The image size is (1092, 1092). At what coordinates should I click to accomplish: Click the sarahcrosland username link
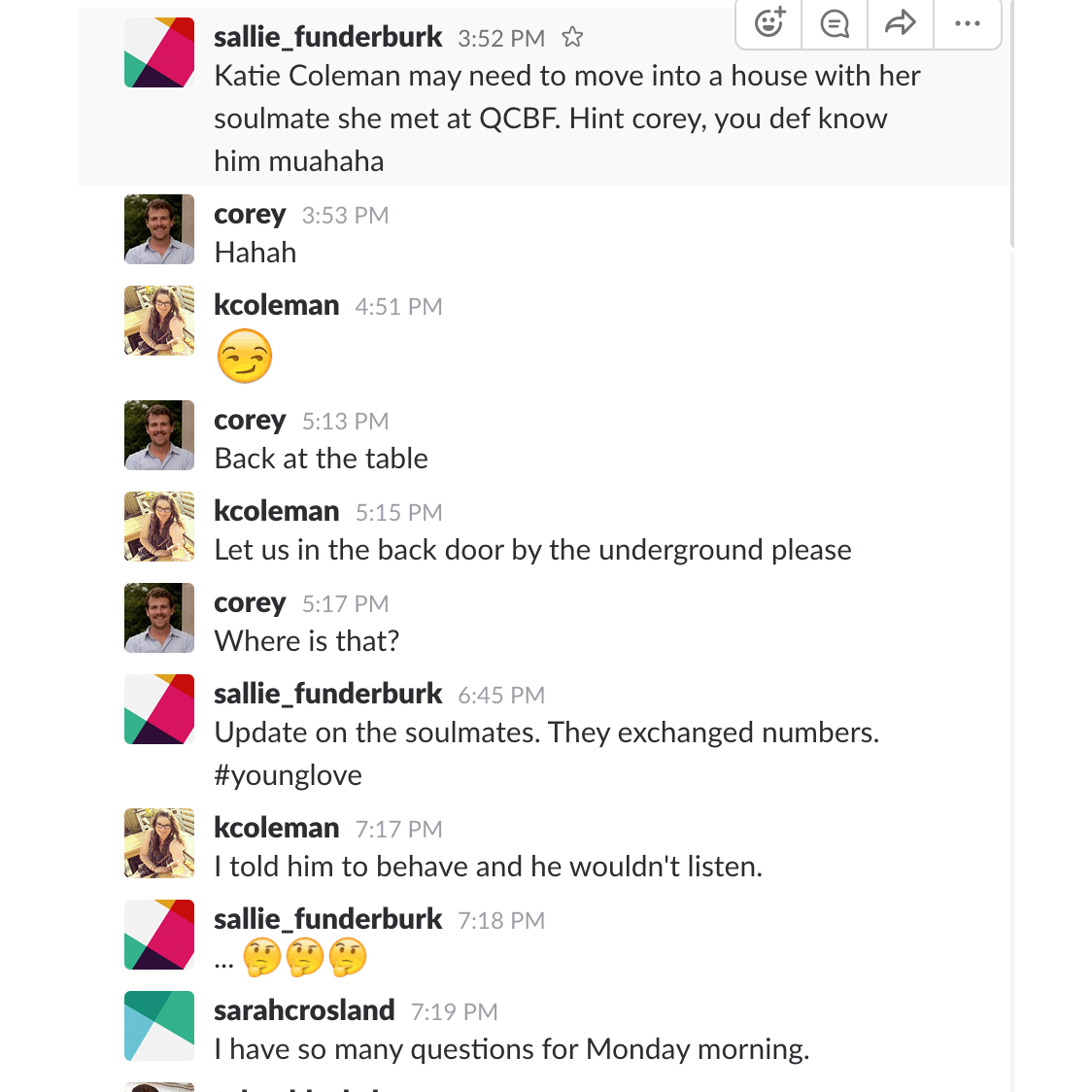coord(304,1010)
